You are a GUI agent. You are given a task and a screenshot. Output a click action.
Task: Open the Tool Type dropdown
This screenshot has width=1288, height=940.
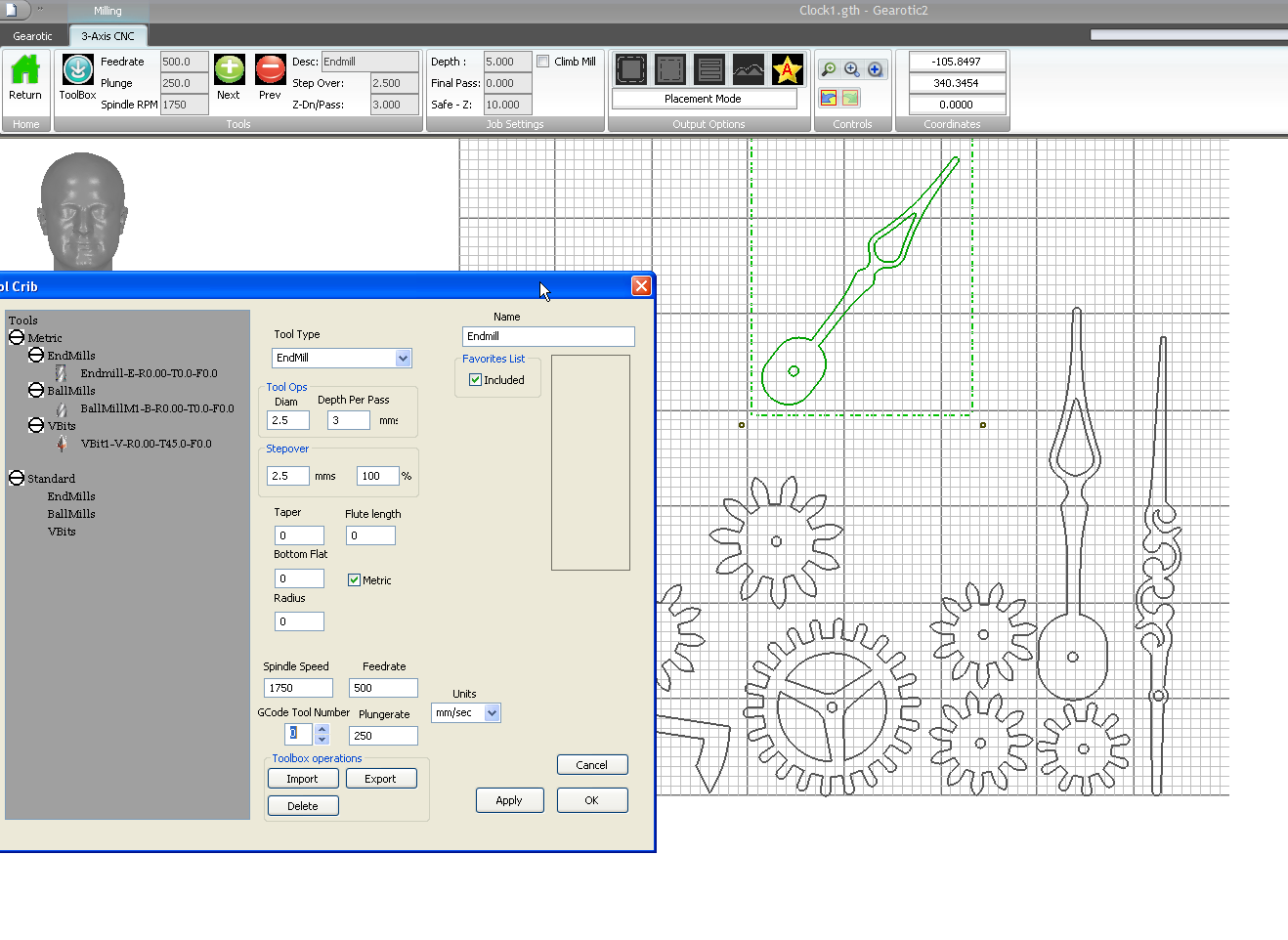point(403,359)
